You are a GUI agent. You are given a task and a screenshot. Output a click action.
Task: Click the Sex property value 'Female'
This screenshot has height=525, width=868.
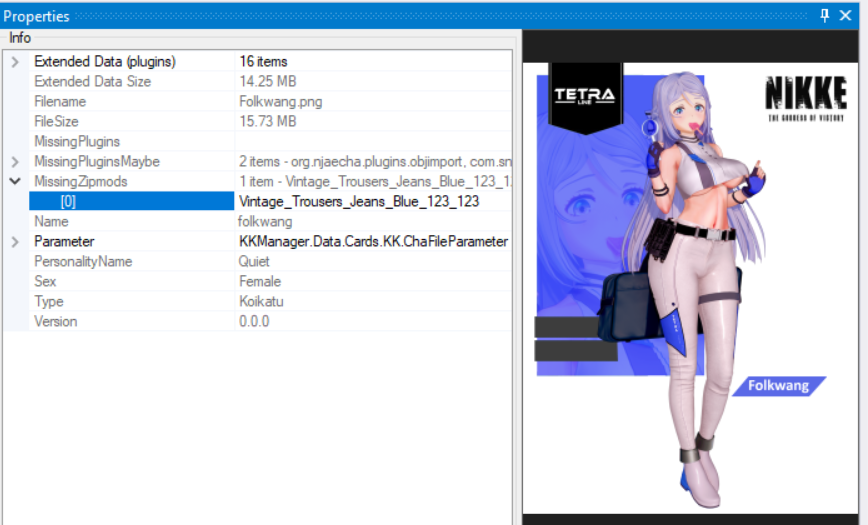coord(260,282)
